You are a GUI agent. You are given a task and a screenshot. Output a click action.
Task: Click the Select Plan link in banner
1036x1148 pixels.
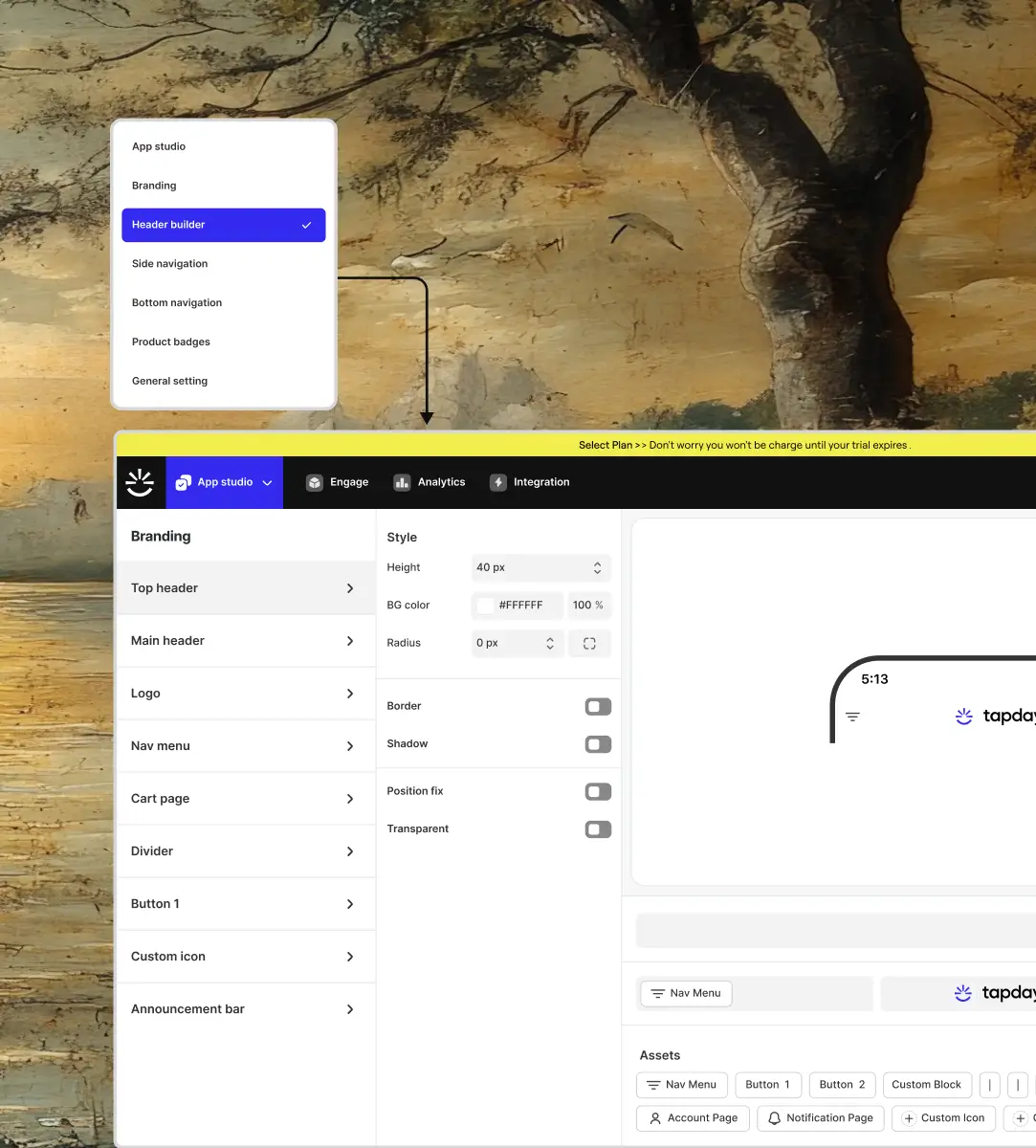(606, 446)
